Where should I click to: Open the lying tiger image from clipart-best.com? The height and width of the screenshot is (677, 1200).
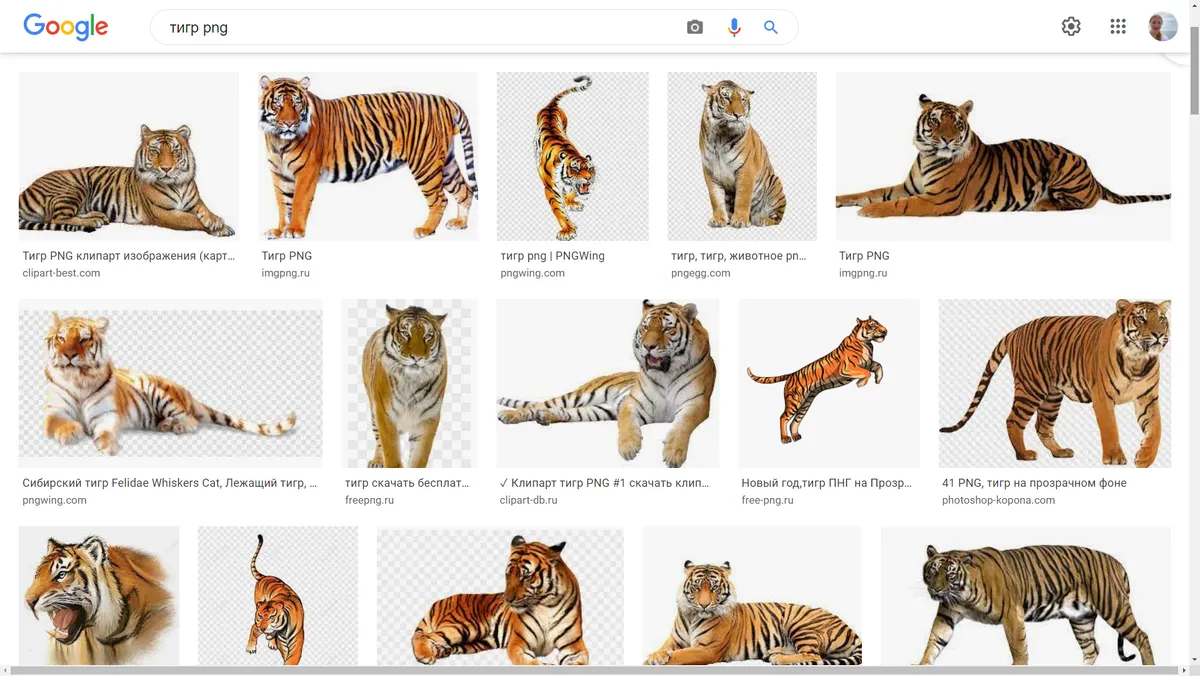pos(129,156)
